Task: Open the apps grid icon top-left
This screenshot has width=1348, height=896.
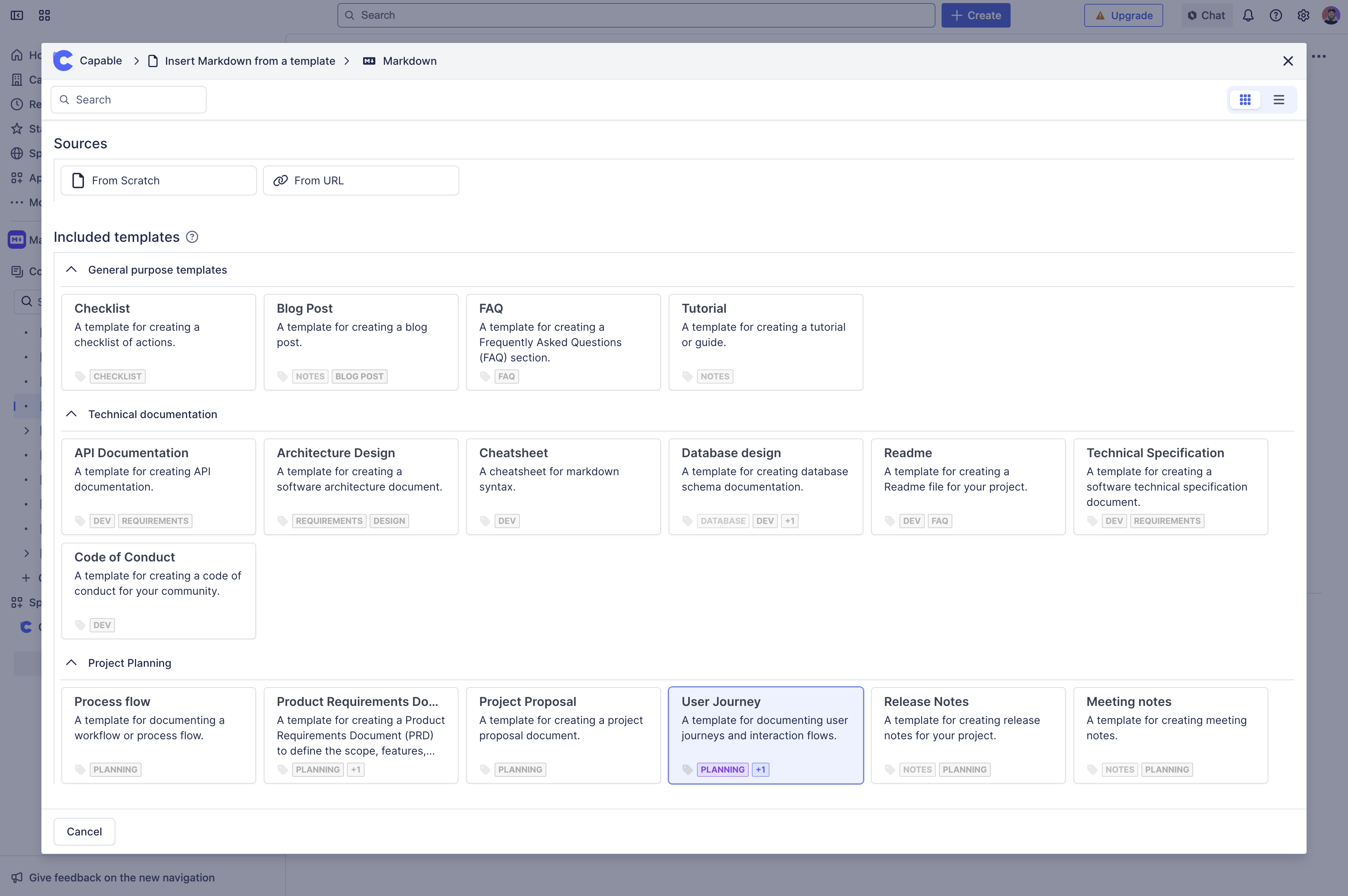Action: 44,15
